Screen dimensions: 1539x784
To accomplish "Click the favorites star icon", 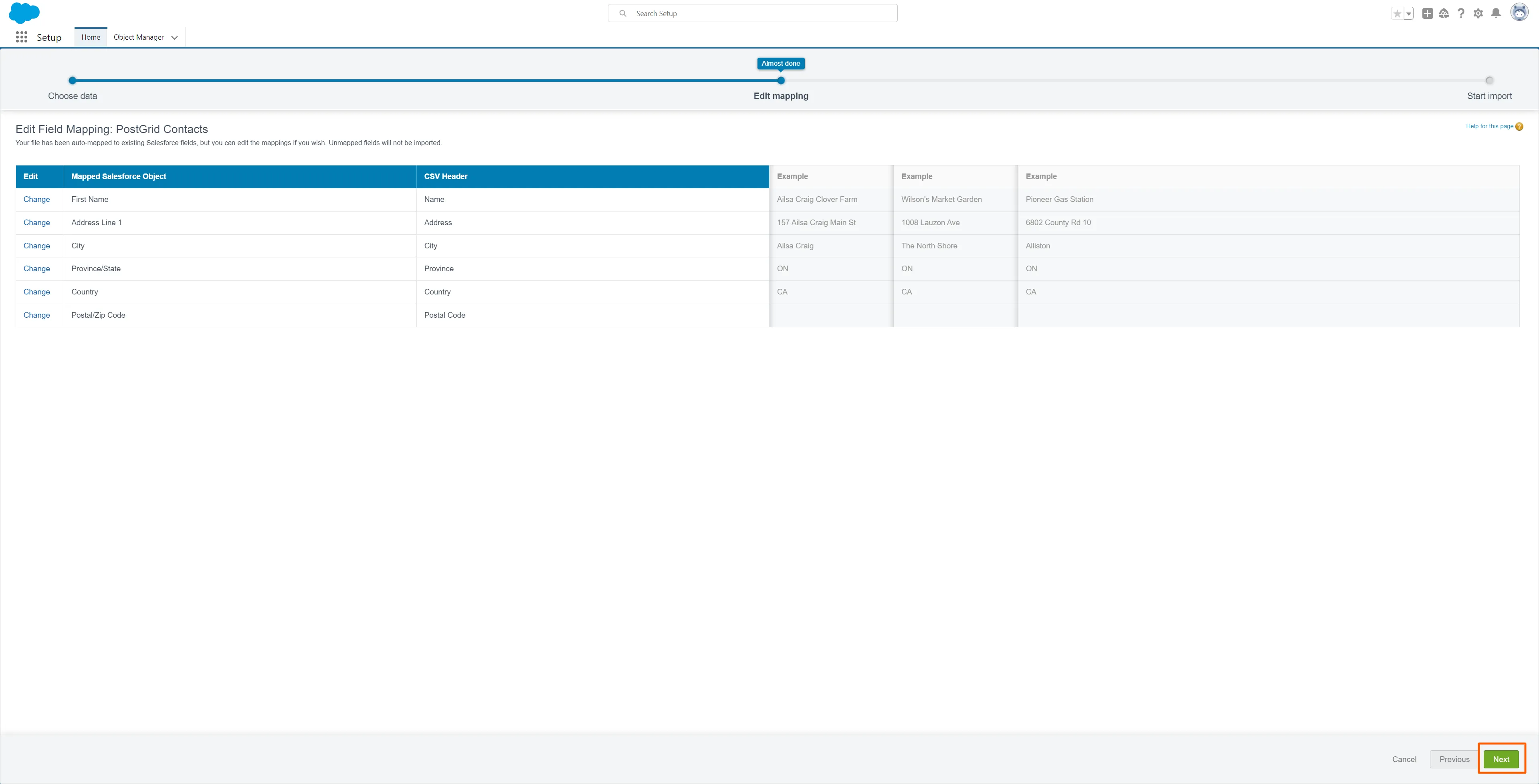I will (x=1397, y=14).
